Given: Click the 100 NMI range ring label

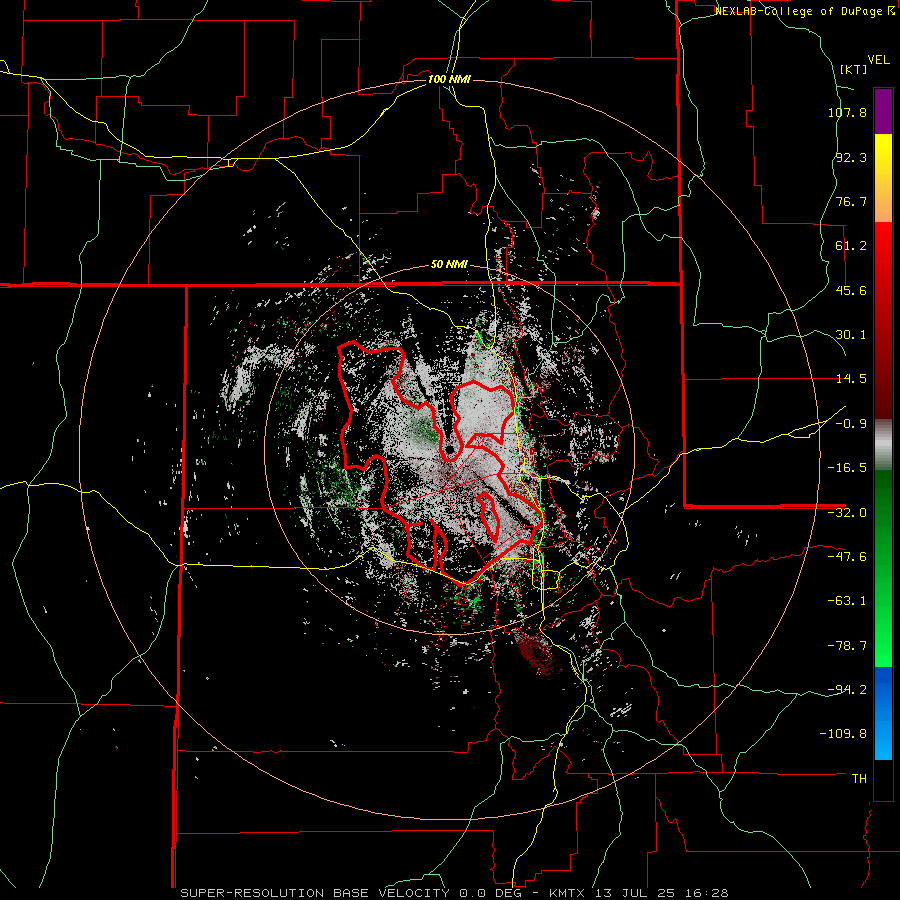Looking at the screenshot, I should click(449, 79).
